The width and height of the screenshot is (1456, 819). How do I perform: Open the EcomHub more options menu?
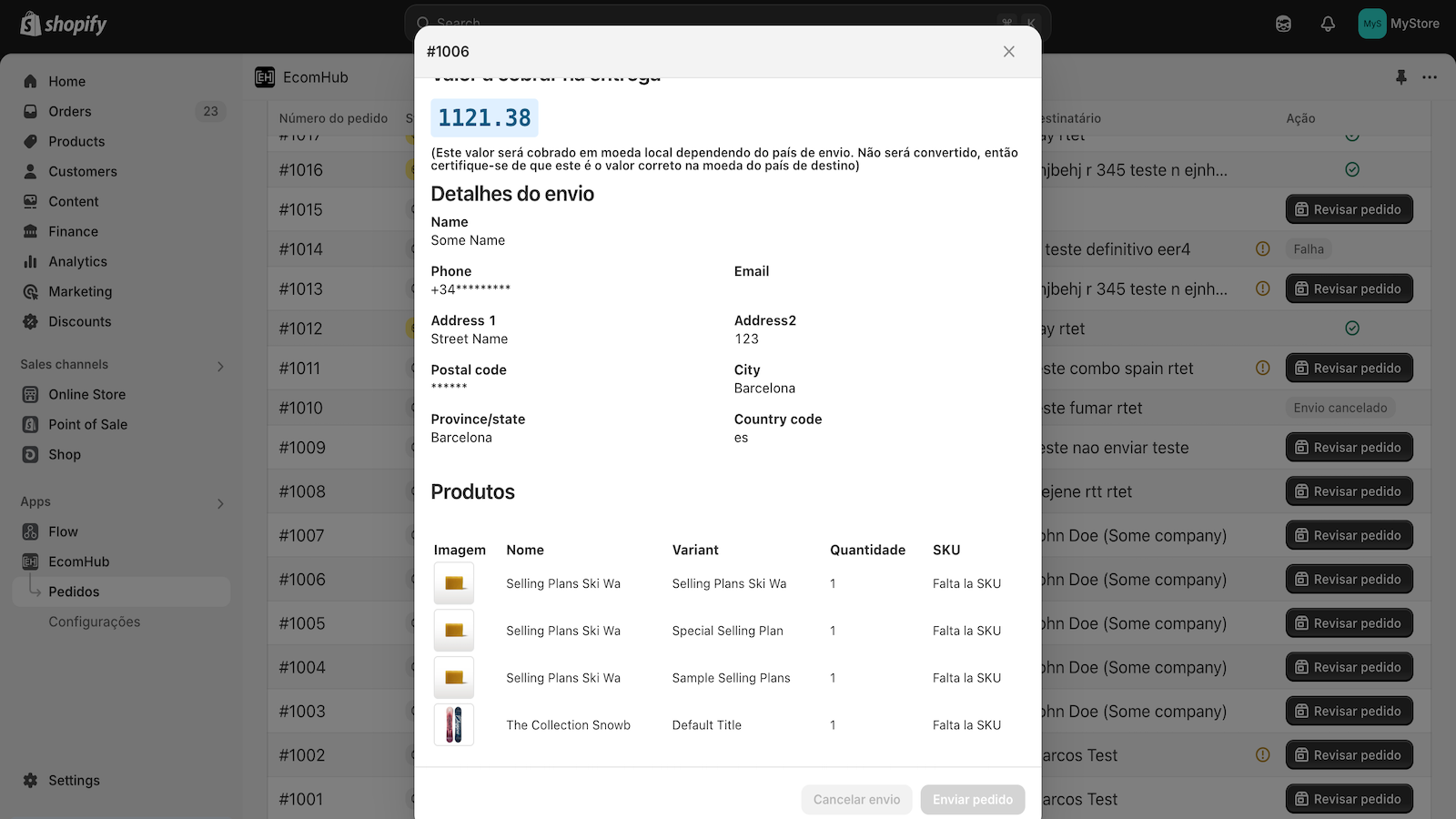pos(1430,77)
